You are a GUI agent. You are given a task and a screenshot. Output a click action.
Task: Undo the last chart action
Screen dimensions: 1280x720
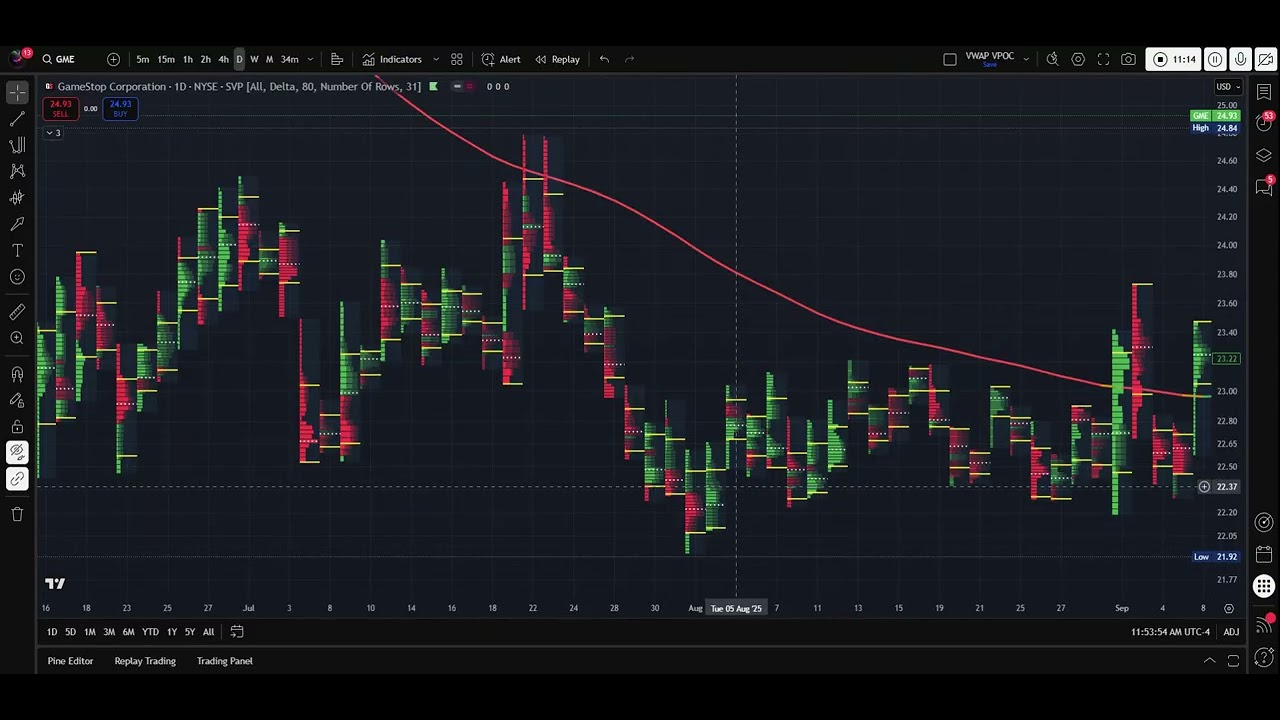pyautogui.click(x=604, y=59)
